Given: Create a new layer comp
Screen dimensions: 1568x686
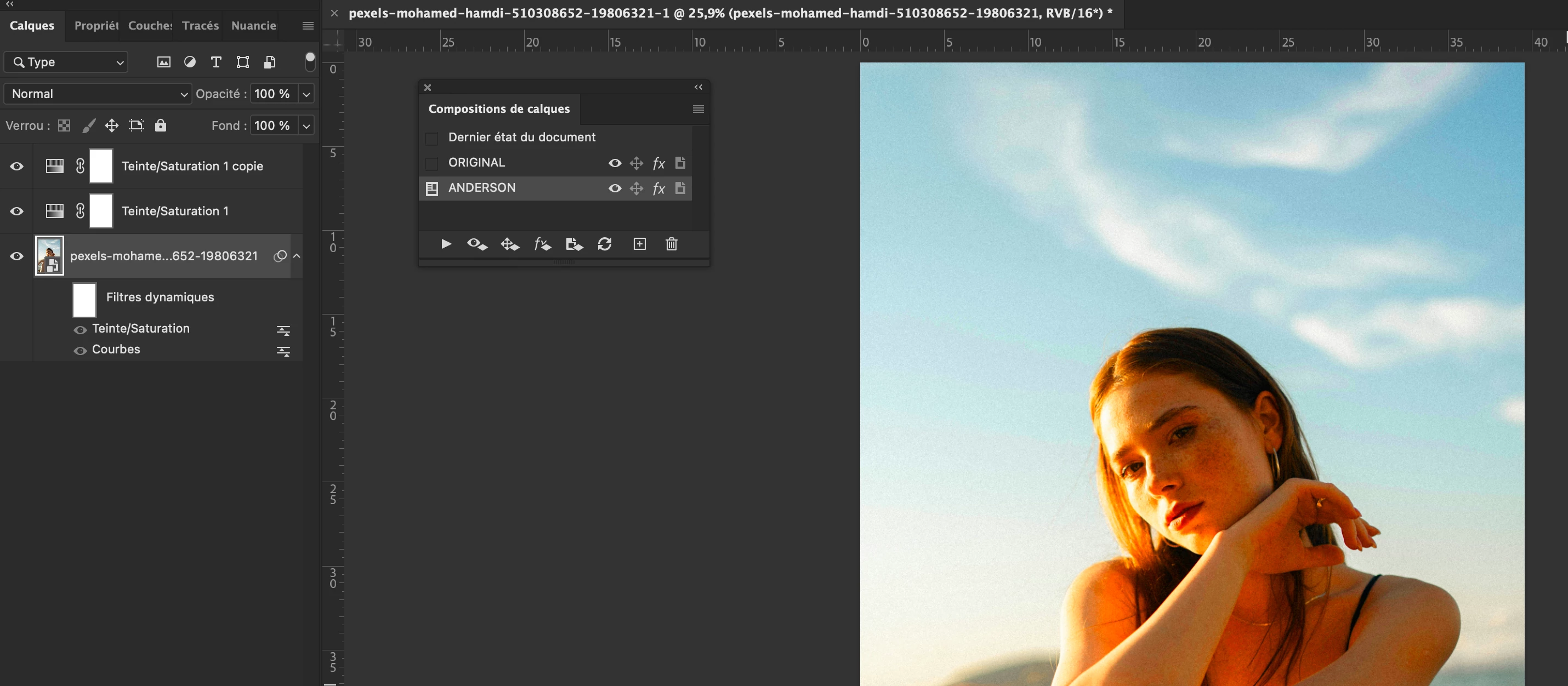Looking at the screenshot, I should [639, 244].
